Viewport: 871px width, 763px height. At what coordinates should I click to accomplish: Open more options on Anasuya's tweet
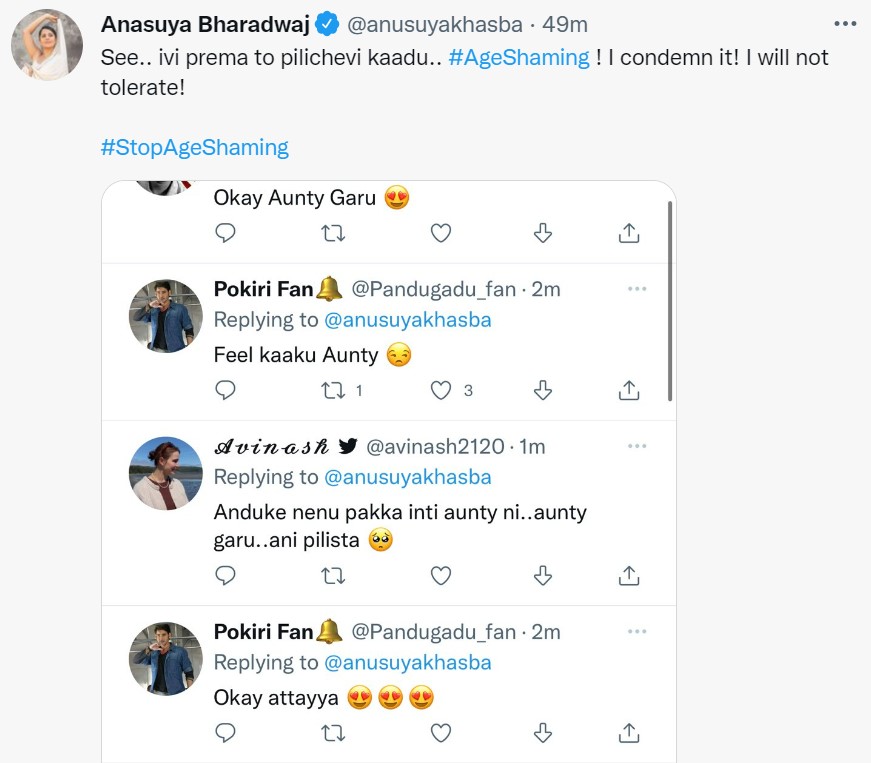point(844,23)
